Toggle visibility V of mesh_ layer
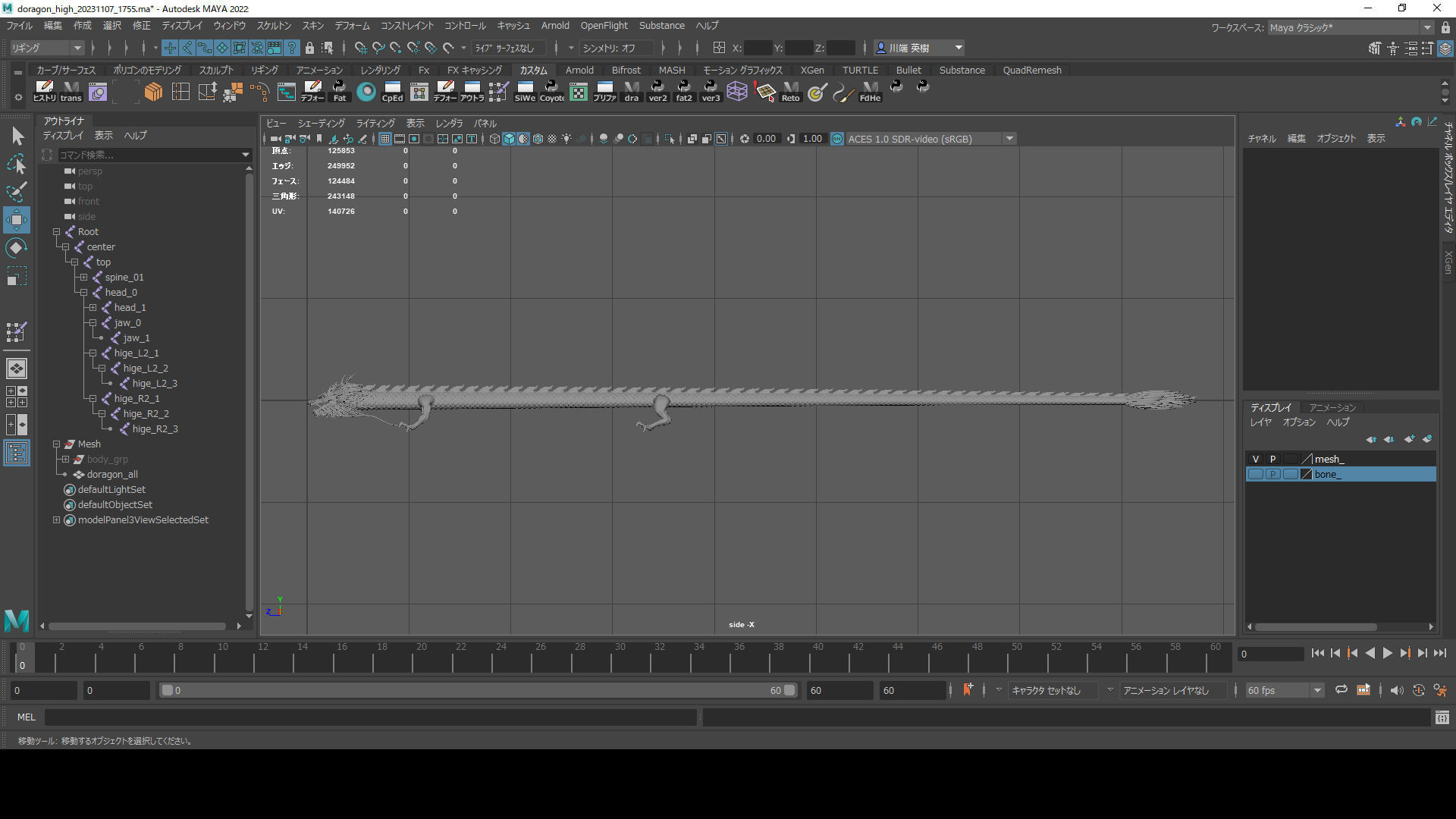Screen dimensions: 1456x819 pyautogui.click(x=1256, y=459)
